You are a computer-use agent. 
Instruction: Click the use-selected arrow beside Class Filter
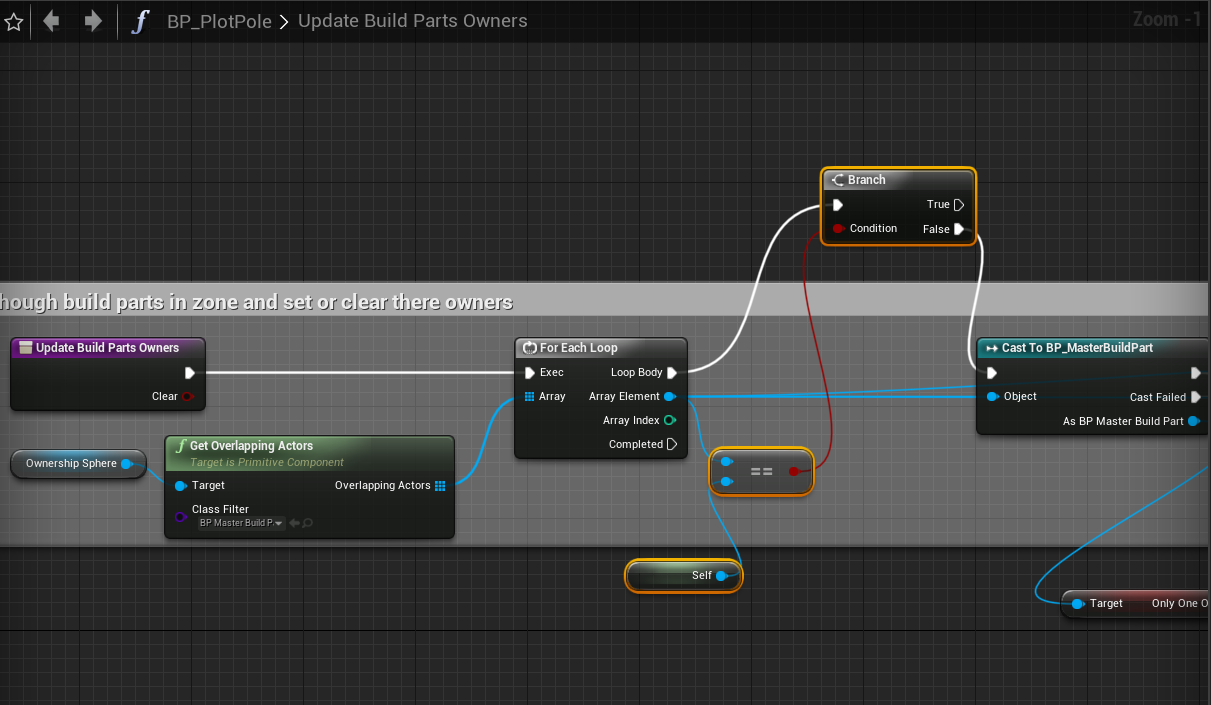[294, 523]
